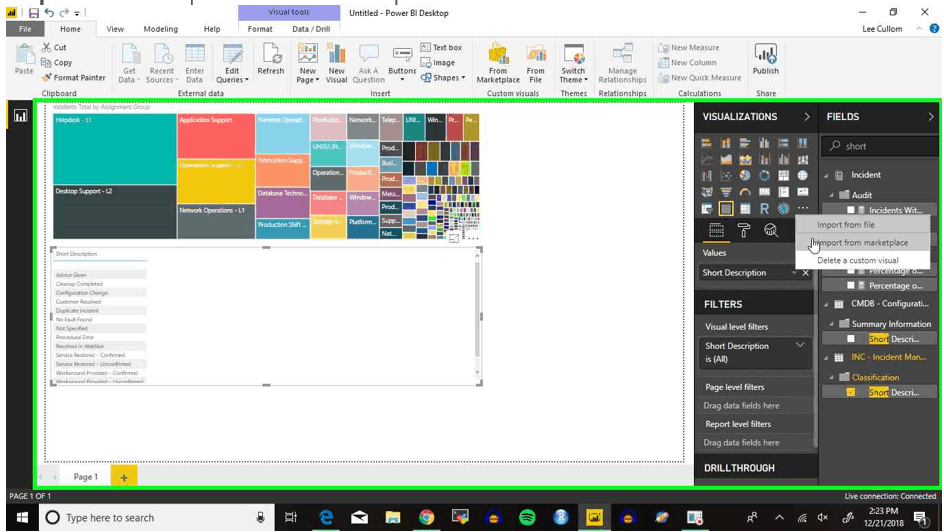944x532 pixels.
Task: Click the Refresh button in ribbon
Action: click(x=271, y=60)
